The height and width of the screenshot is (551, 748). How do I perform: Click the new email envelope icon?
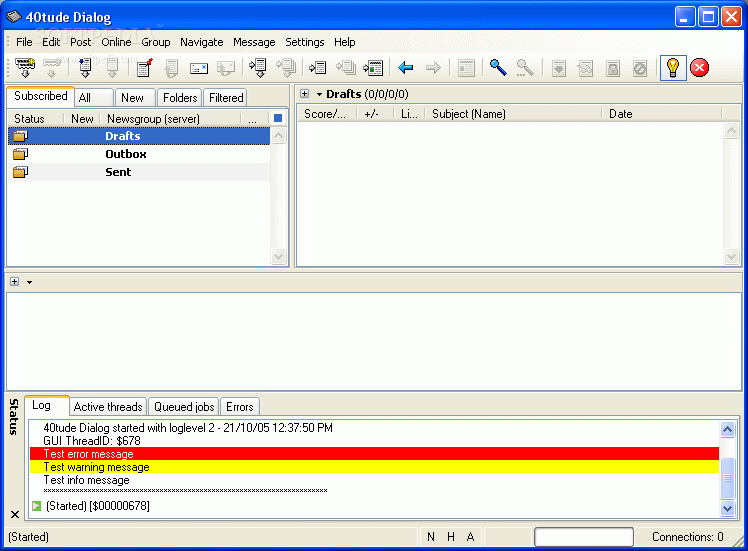point(198,68)
